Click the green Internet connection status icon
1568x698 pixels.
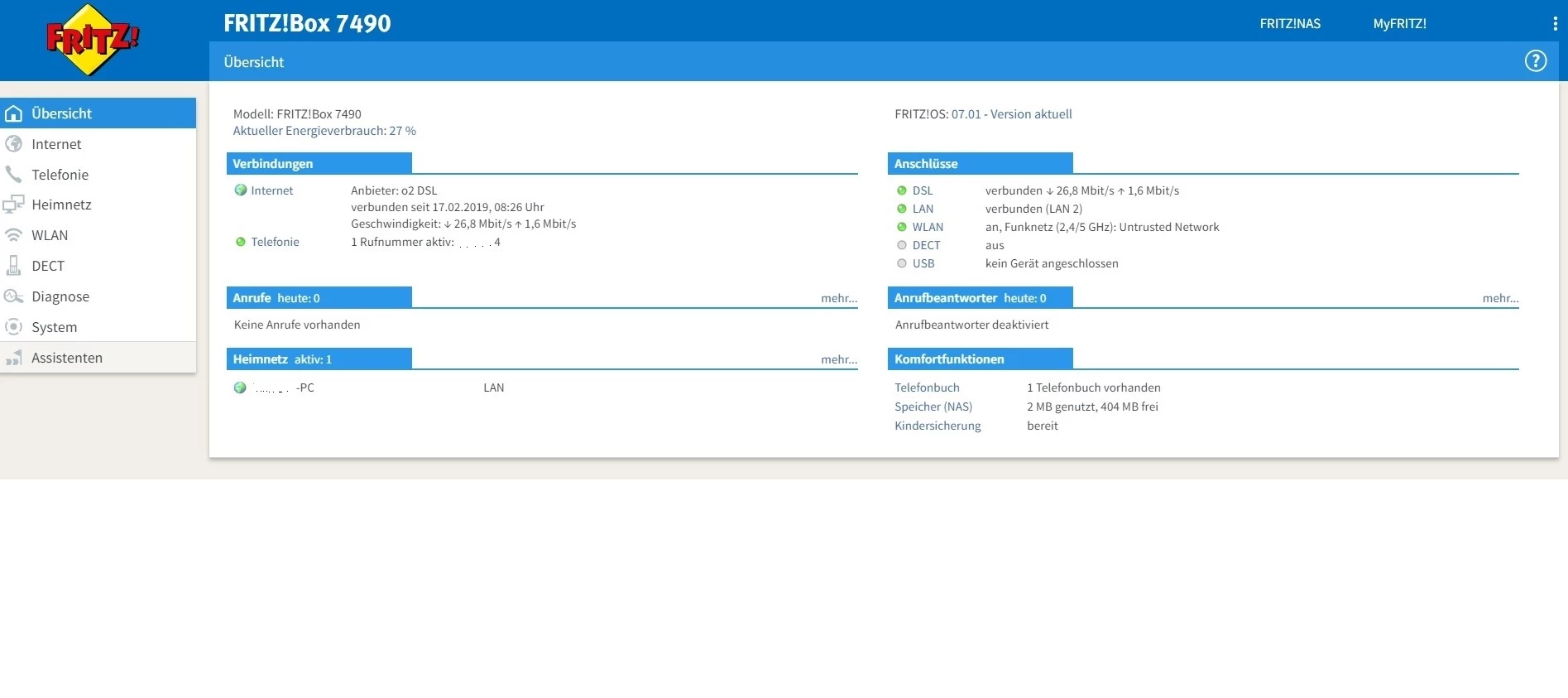click(x=241, y=190)
